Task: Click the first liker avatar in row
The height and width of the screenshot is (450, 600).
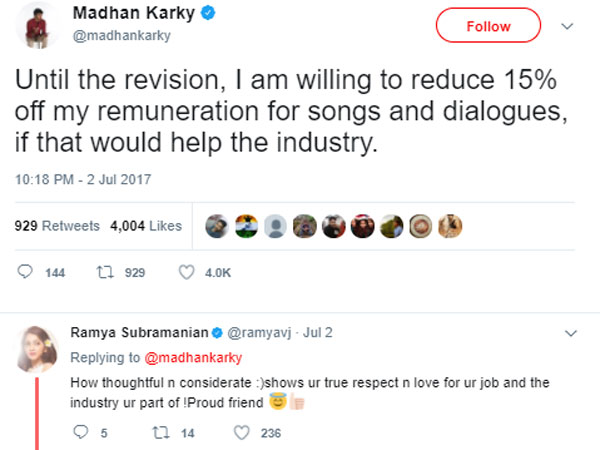Action: point(216,226)
